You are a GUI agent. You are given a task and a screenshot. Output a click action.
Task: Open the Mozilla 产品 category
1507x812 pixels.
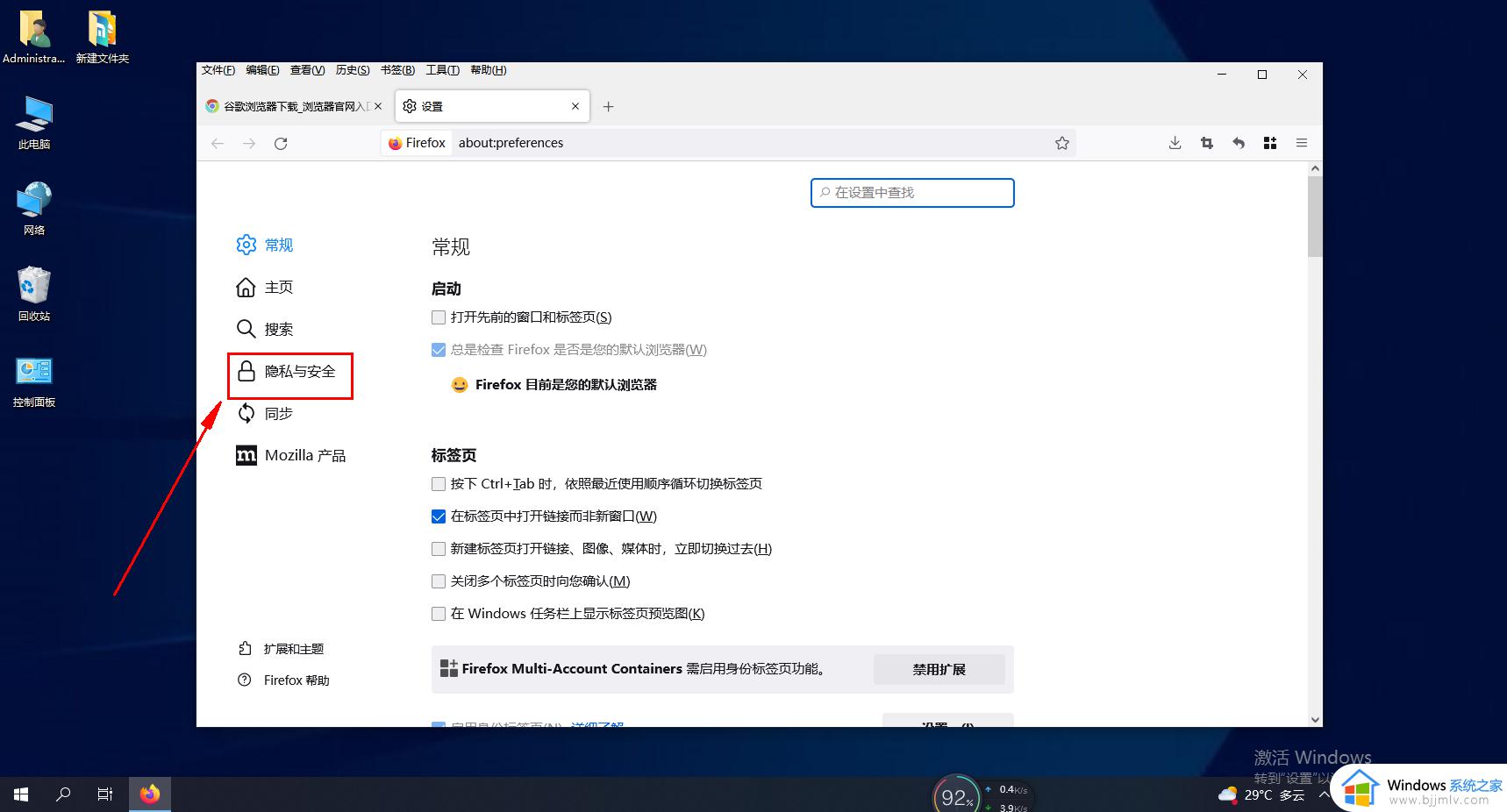291,455
